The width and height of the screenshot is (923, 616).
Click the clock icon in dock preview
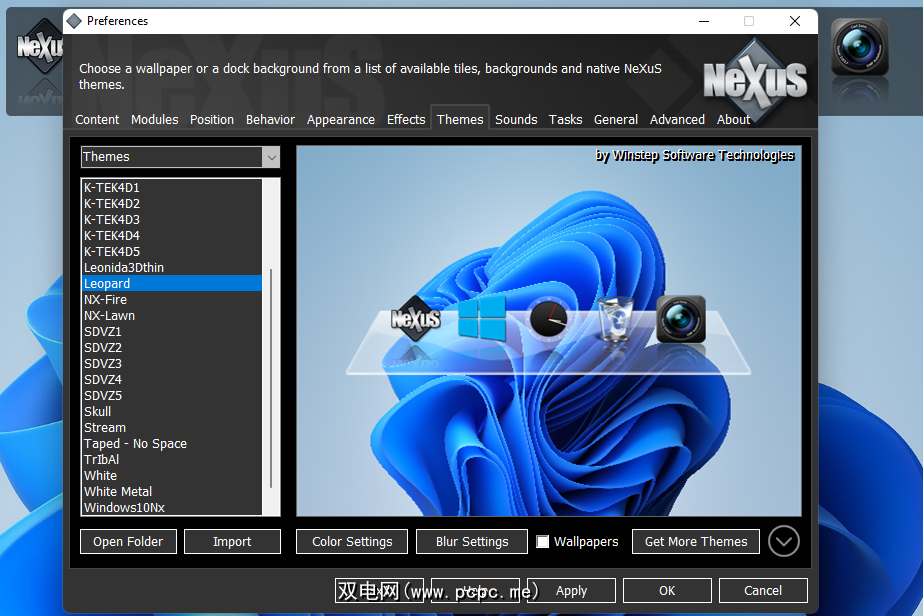(x=548, y=320)
